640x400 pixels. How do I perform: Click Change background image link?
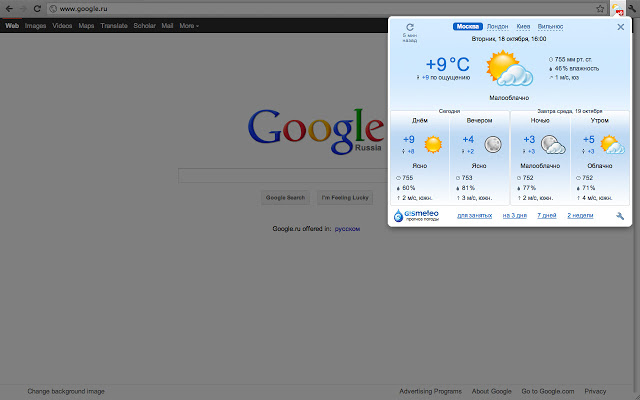click(x=66, y=391)
